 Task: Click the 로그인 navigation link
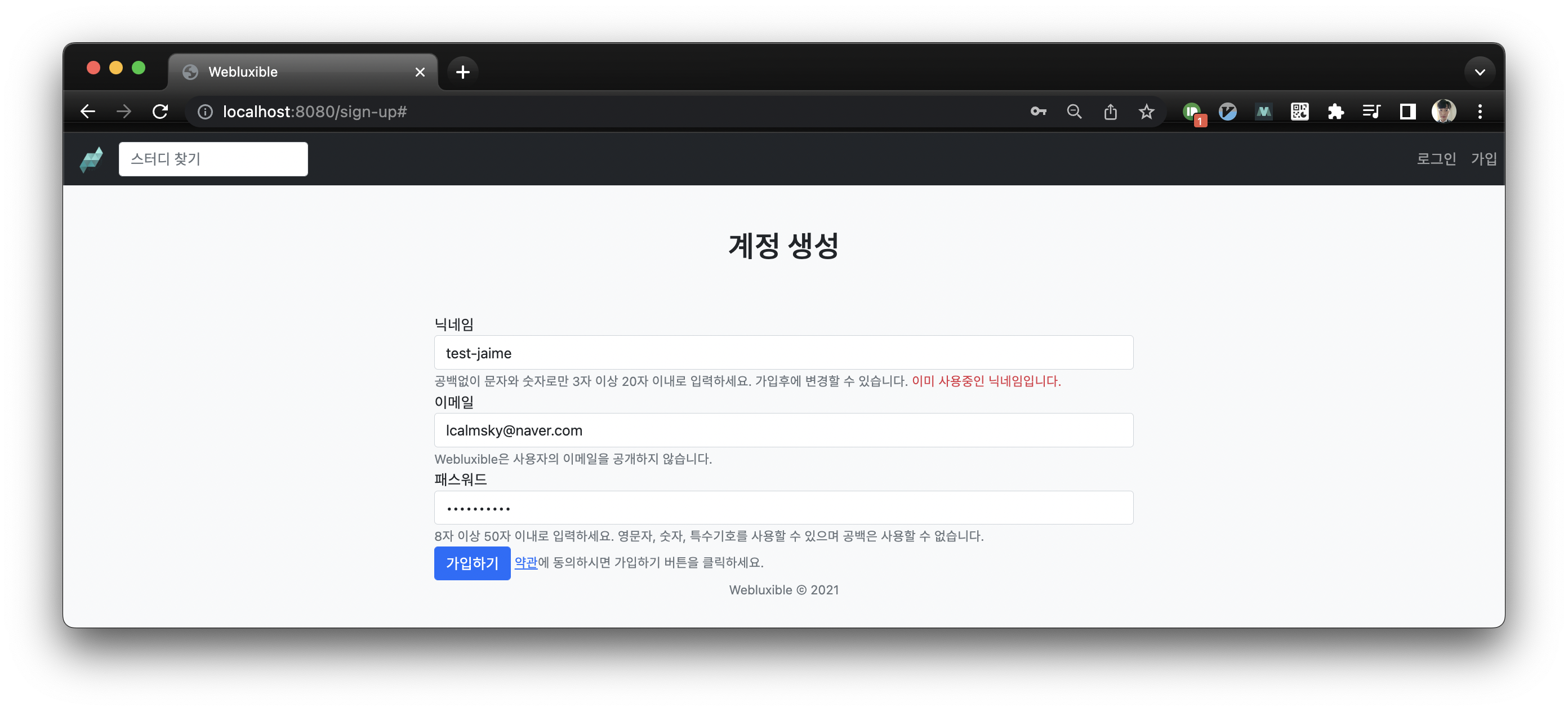click(x=1436, y=159)
